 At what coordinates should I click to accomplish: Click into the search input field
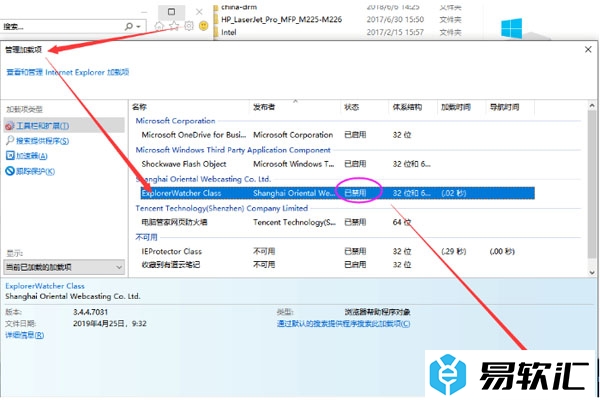[x=63, y=26]
